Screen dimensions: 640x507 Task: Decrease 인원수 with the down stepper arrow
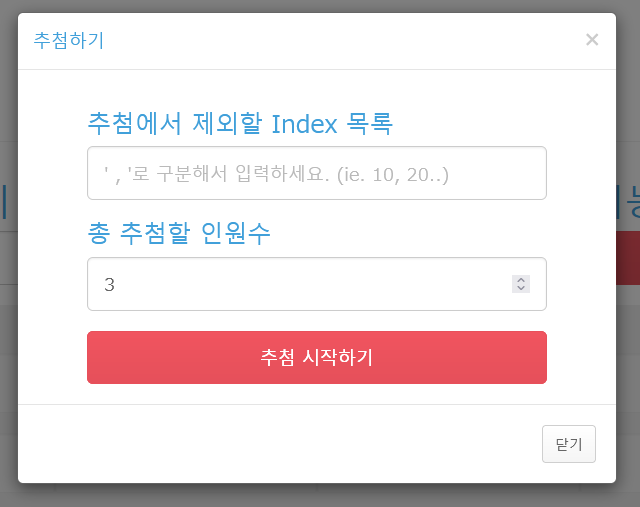(x=521, y=288)
